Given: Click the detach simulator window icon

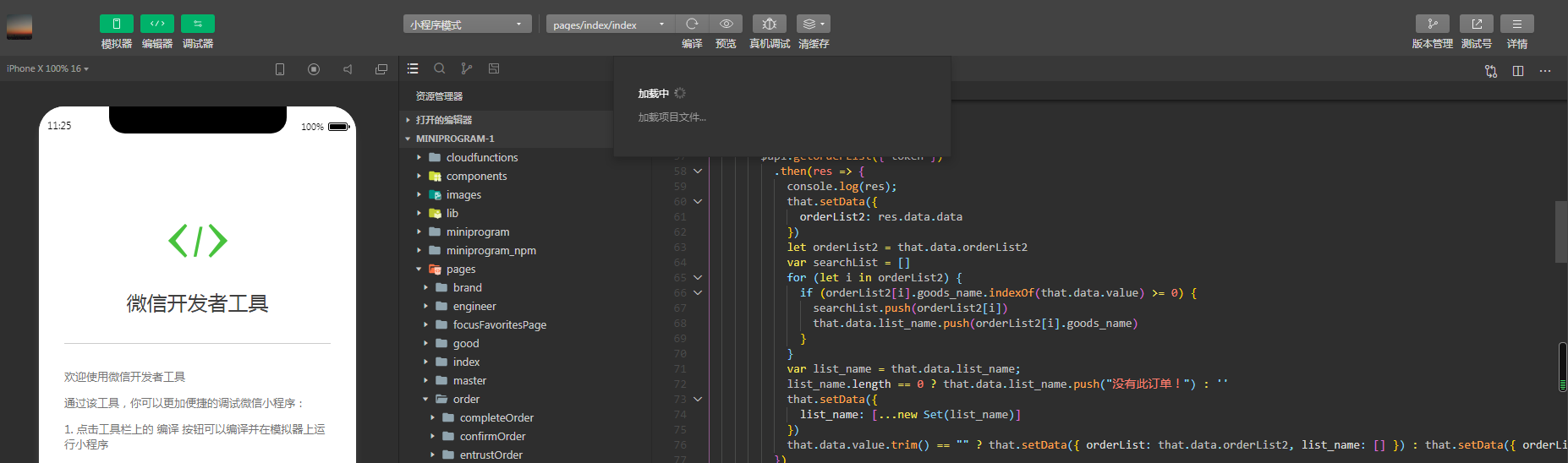Looking at the screenshot, I should click(381, 69).
